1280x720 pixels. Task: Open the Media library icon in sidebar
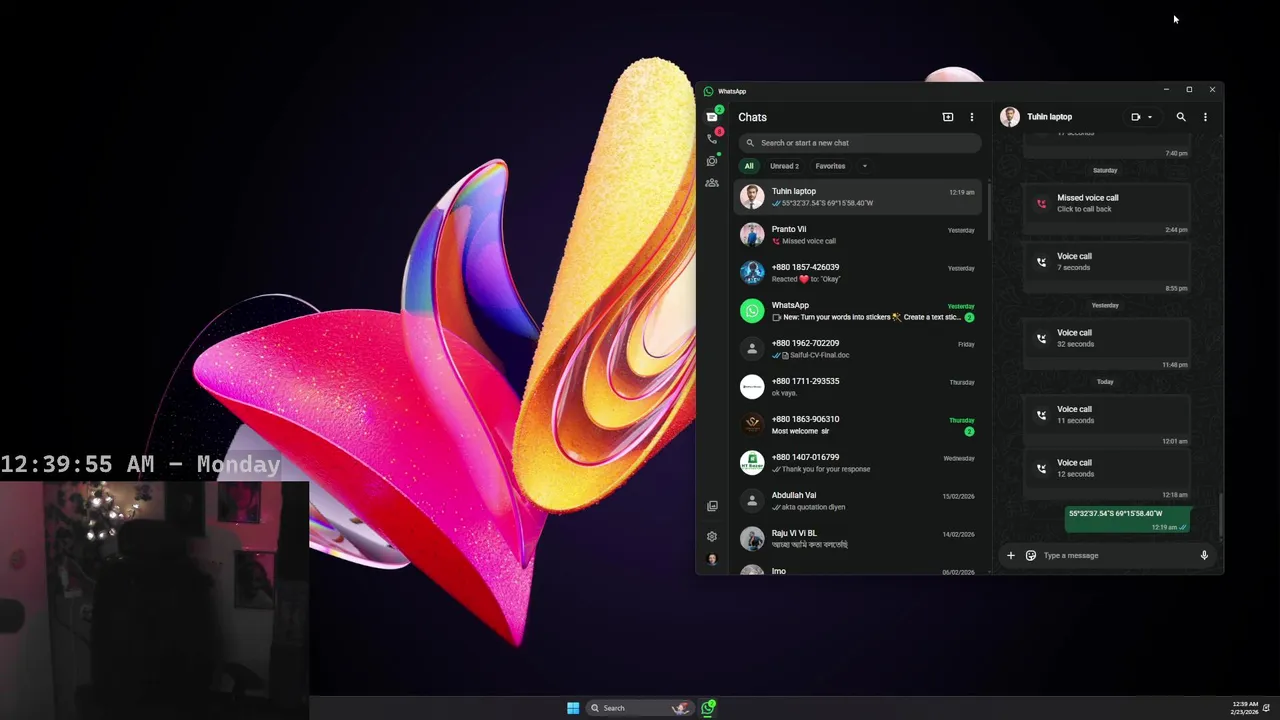pos(712,506)
